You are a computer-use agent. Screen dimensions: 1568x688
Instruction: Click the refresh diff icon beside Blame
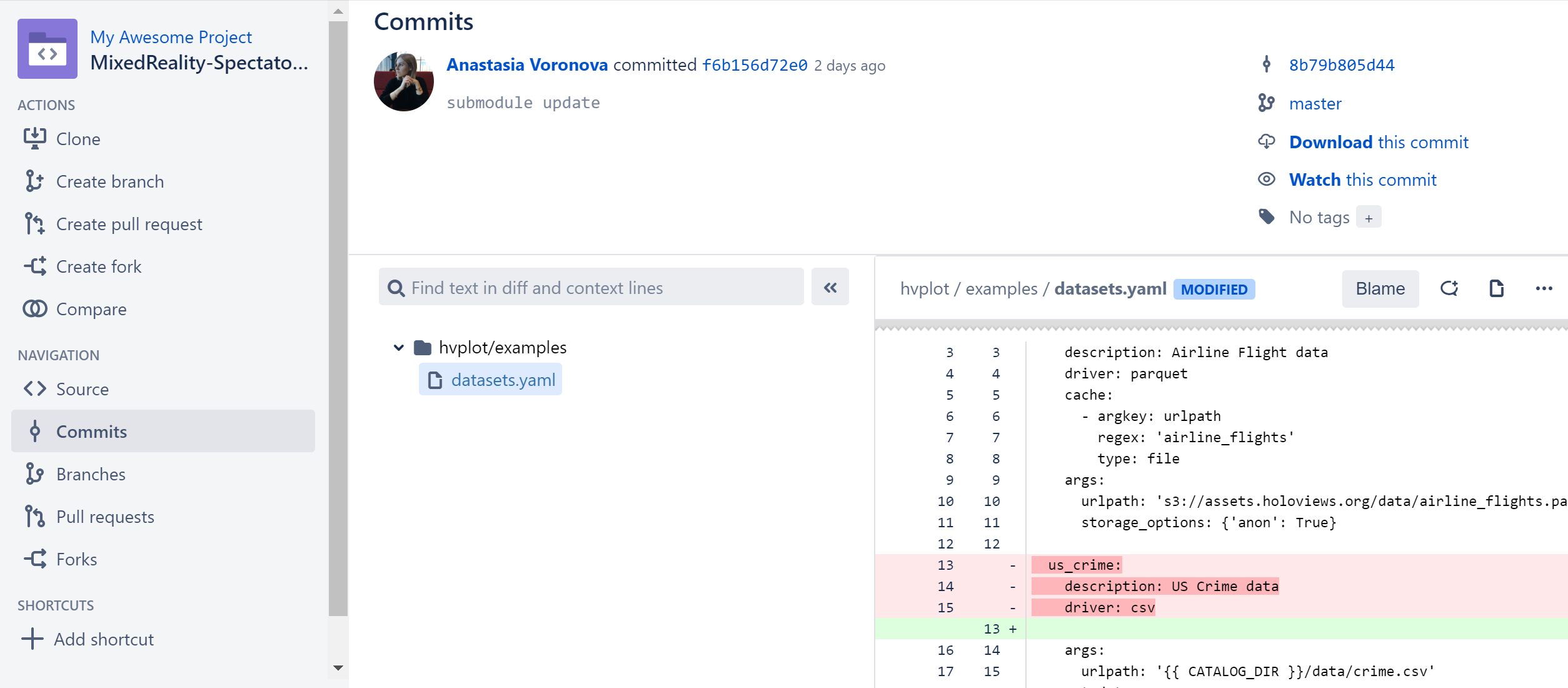coord(1449,288)
